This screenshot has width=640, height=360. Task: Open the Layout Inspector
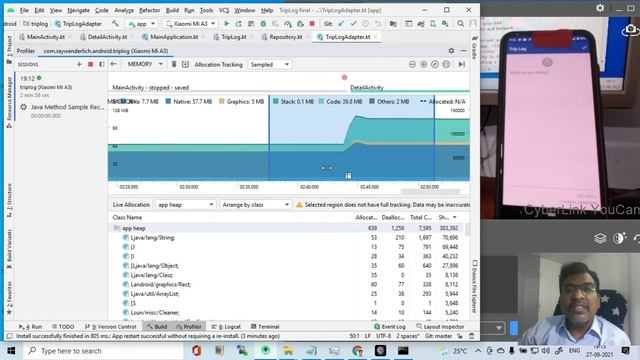(440, 327)
